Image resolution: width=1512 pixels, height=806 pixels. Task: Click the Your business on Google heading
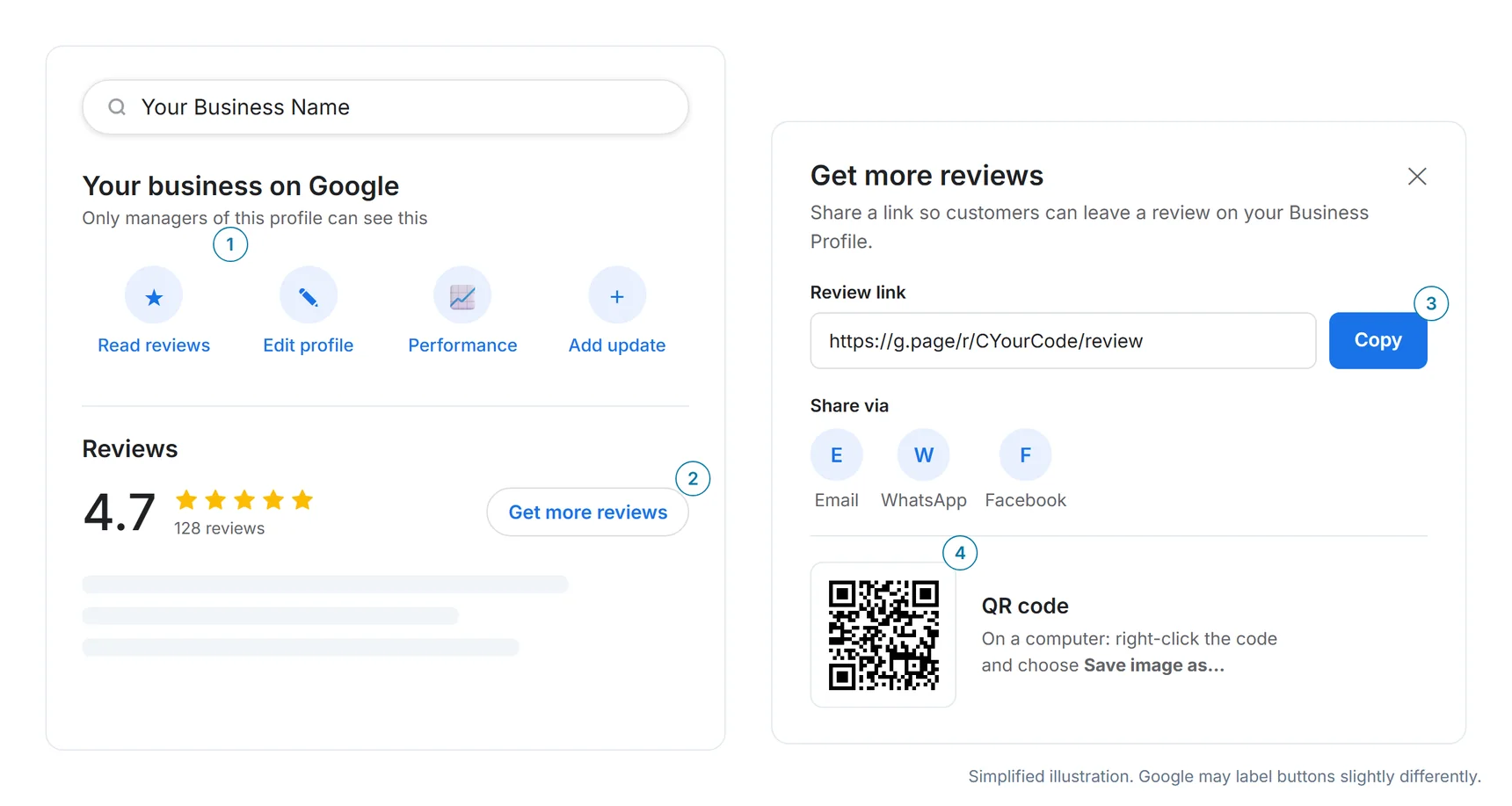coord(241,186)
